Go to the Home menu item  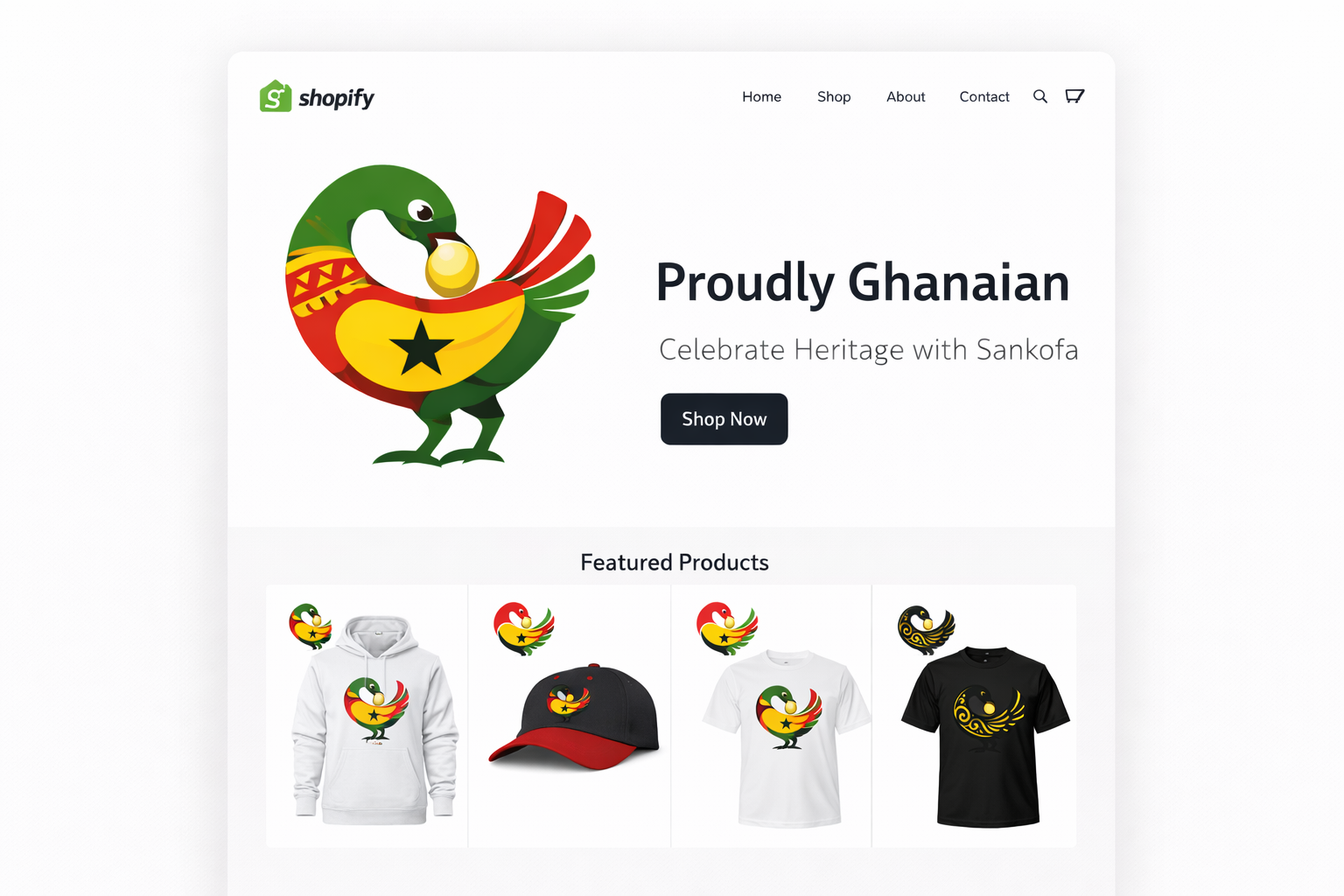pos(761,97)
